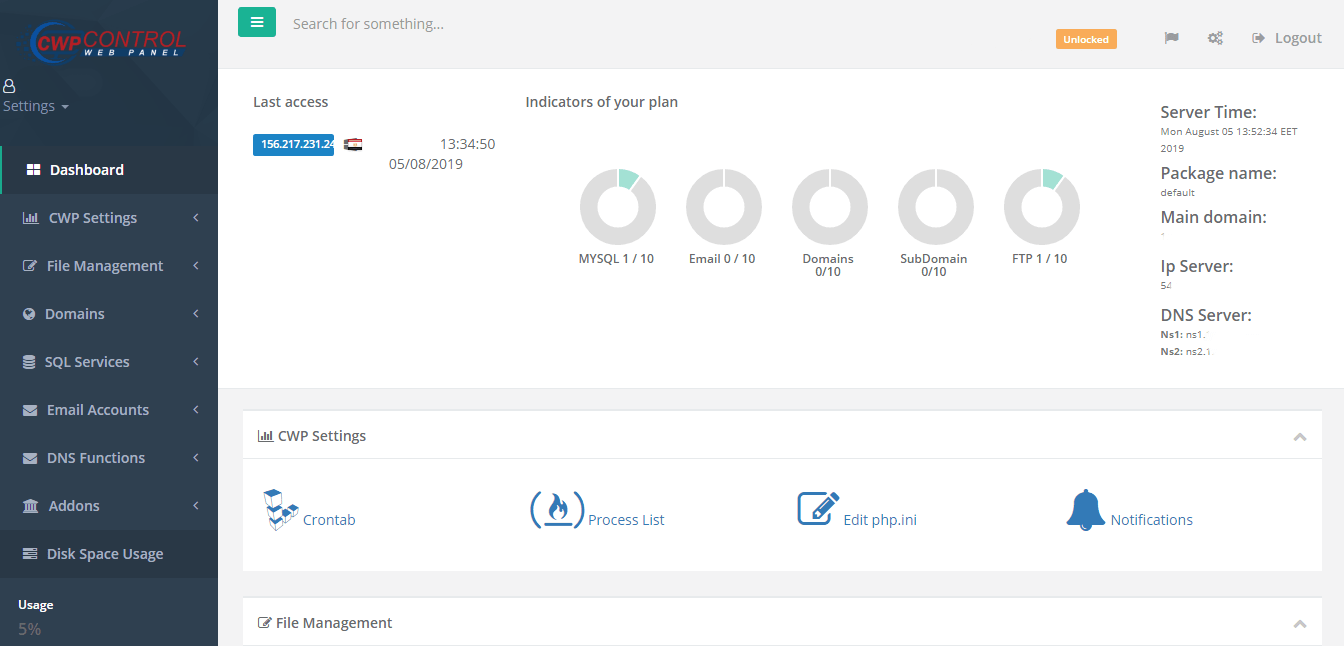Expand the Domains sidebar chevron

196,314
